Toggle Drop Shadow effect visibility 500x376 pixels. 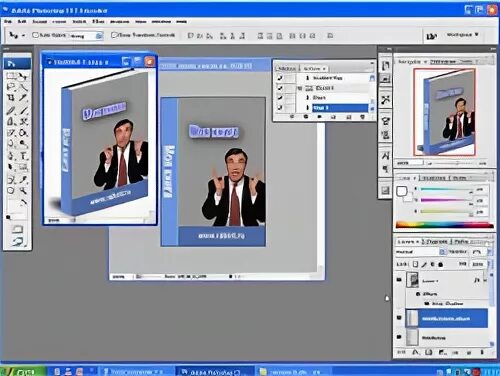point(427,303)
